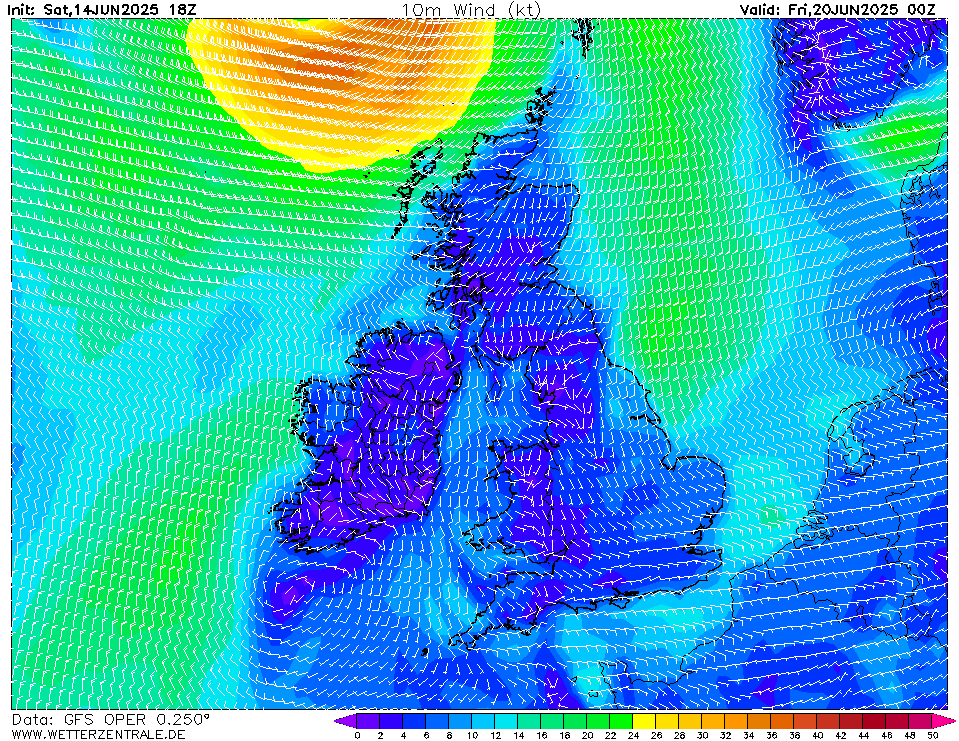Click the legend value label '10'
The image size is (959, 741).
click(x=472, y=735)
